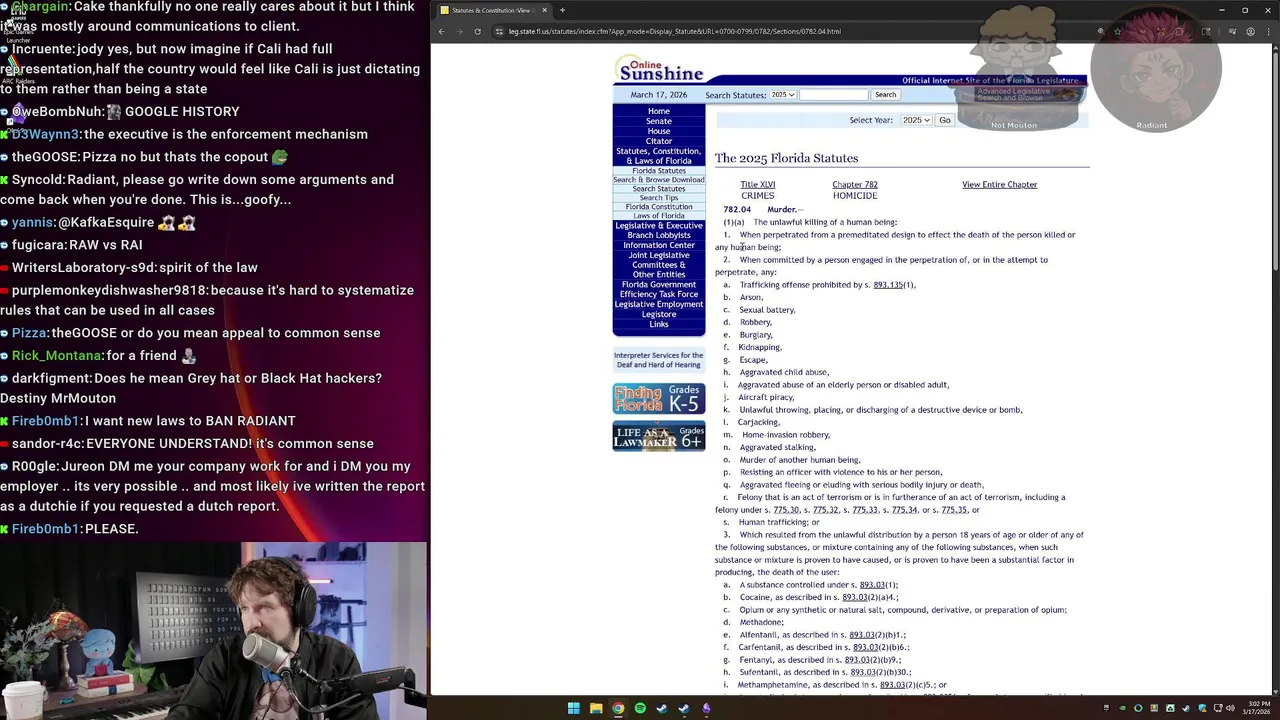Viewport: 1280px width, 720px height.
Task: Open Florida Government Efficiency Task Force
Action: click(x=659, y=289)
